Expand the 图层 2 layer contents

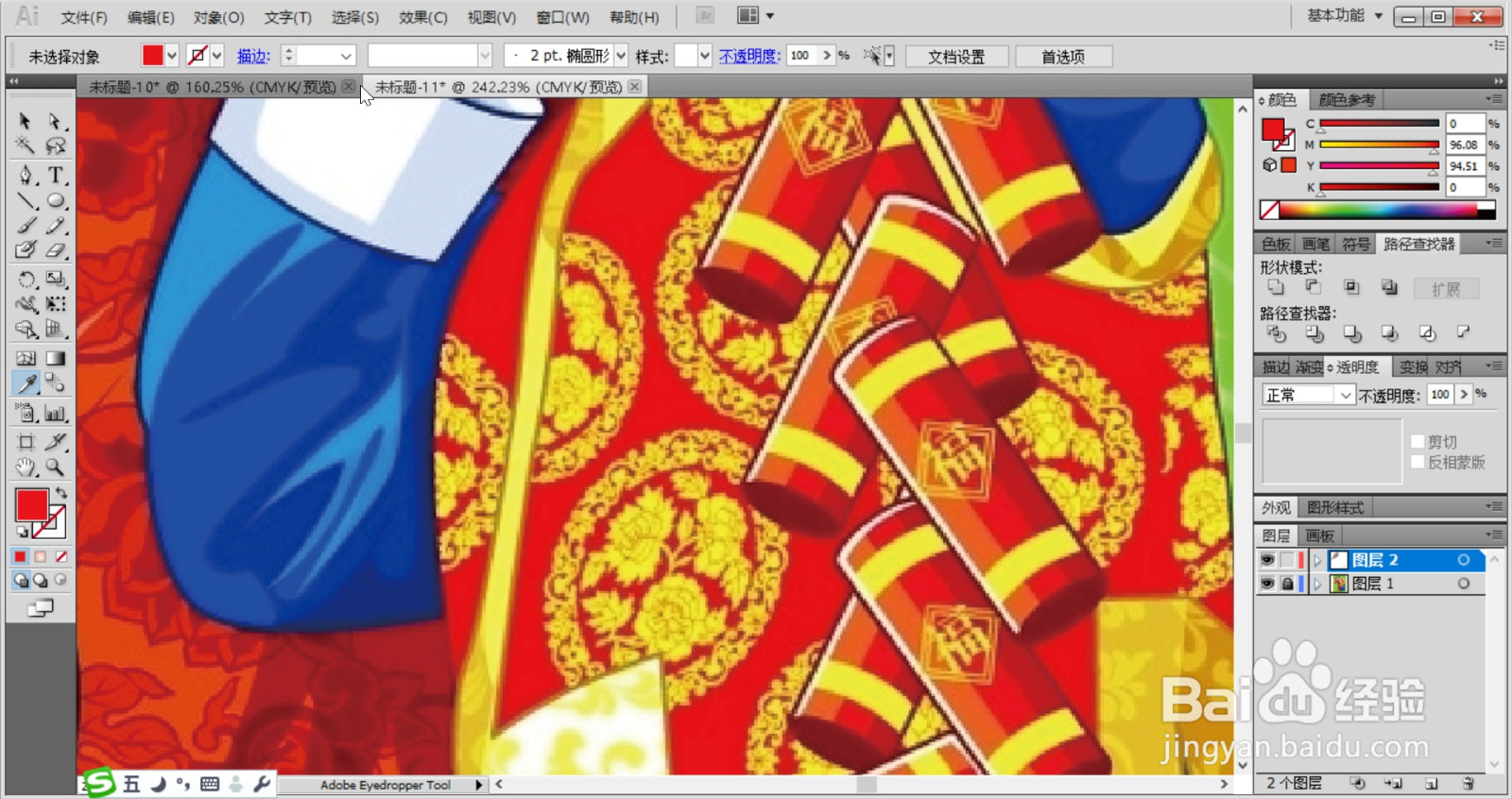point(1317,560)
